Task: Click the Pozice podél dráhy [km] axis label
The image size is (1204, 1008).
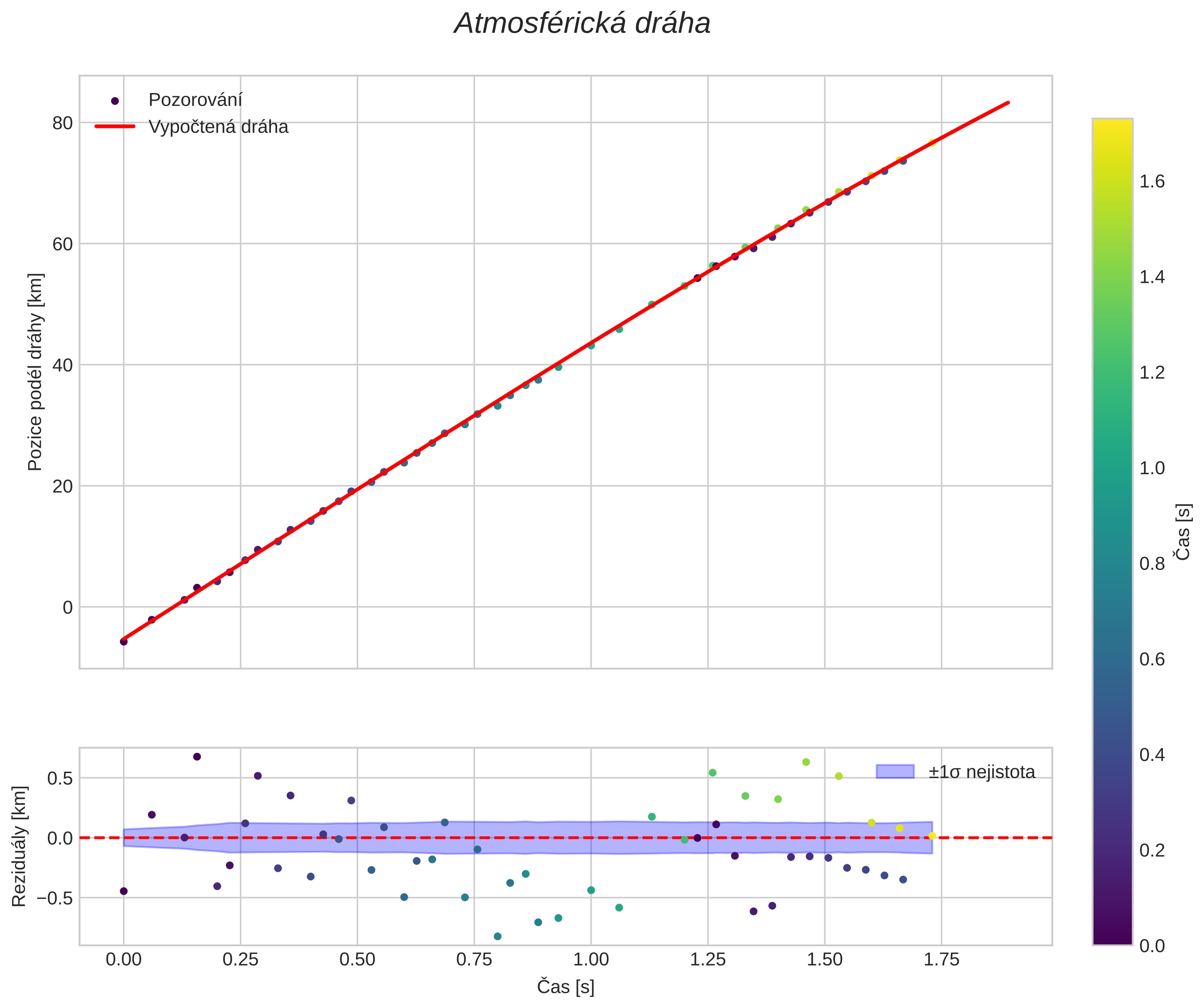Action: [x=35, y=371]
